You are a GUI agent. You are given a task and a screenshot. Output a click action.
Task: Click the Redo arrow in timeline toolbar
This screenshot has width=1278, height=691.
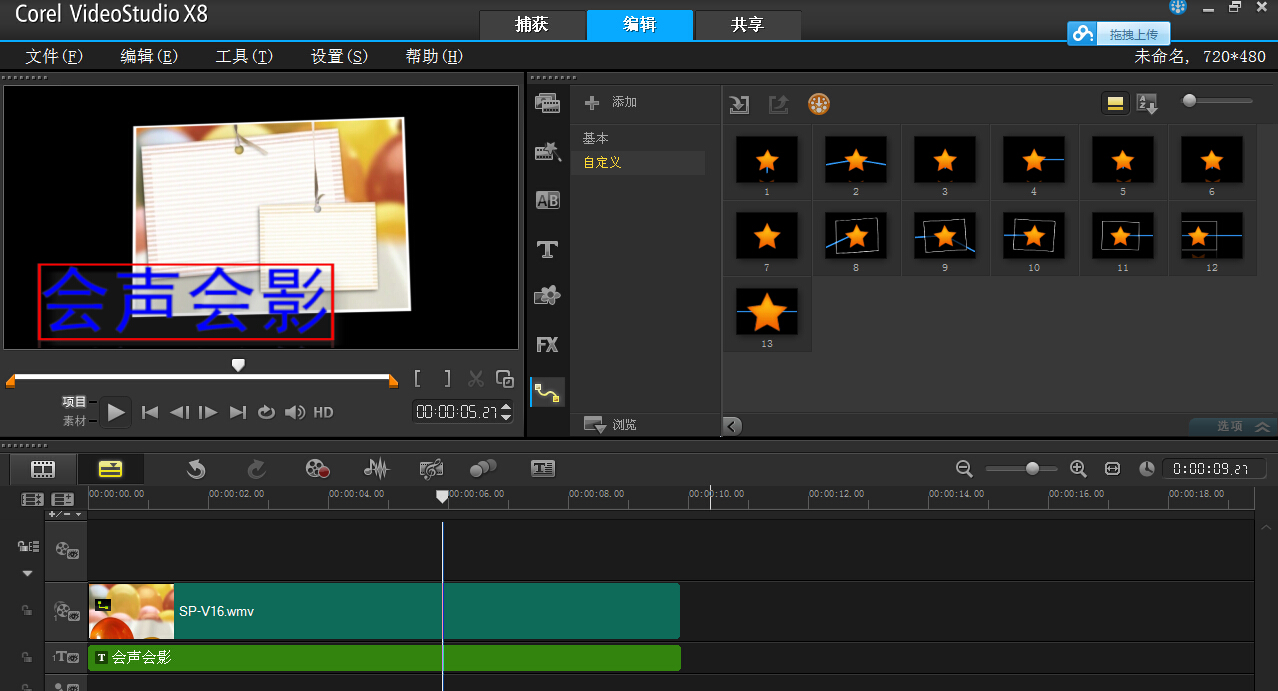[256, 468]
